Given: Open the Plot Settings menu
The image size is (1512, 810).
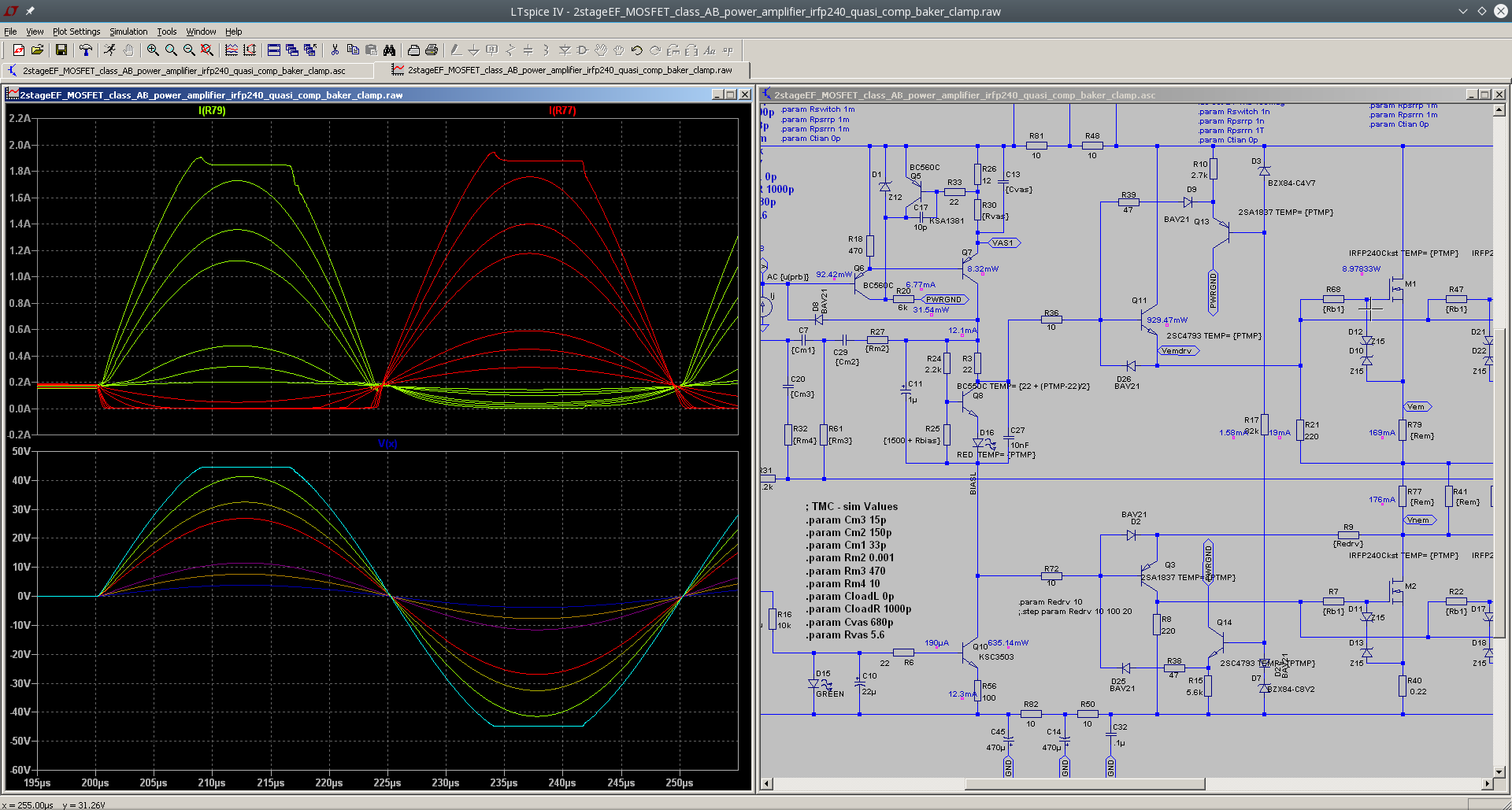Looking at the screenshot, I should [x=76, y=31].
